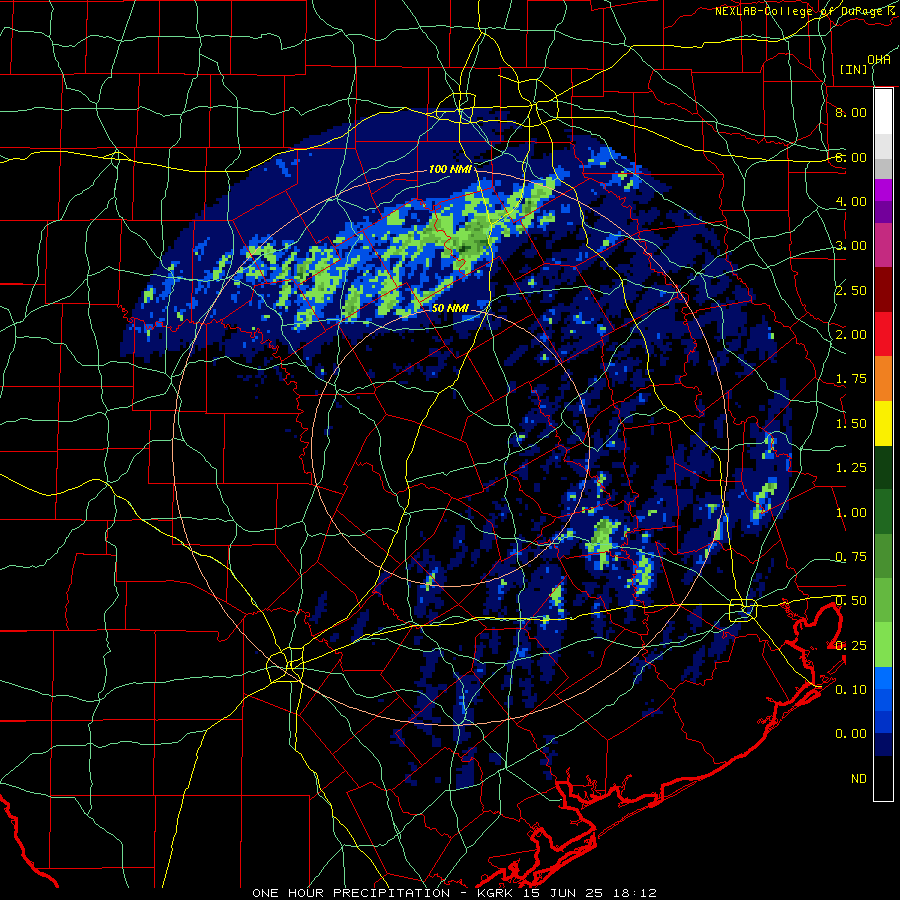Image resolution: width=900 pixels, height=900 pixels.
Task: Click the 18:12 timestamp in the caption
Action: coord(634,893)
